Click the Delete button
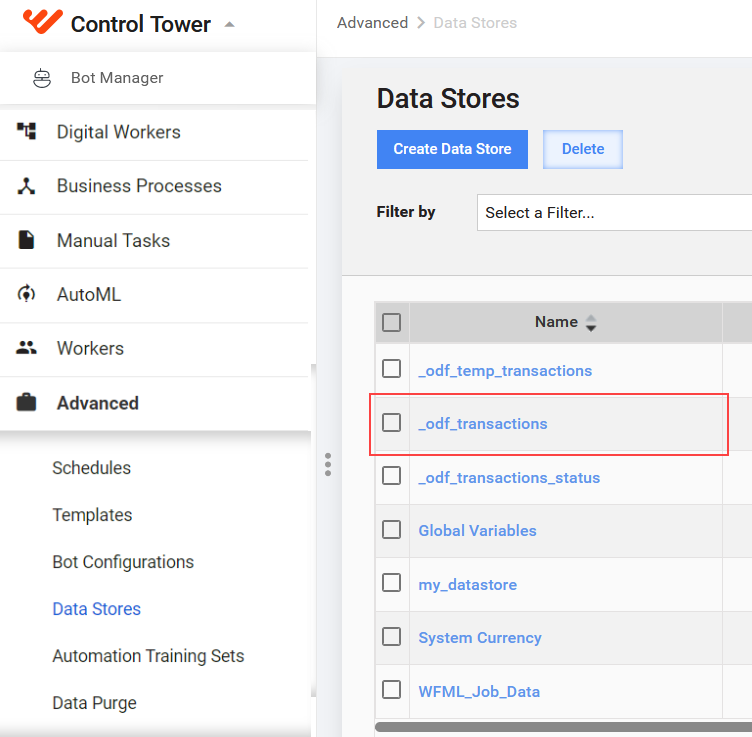 click(x=583, y=149)
